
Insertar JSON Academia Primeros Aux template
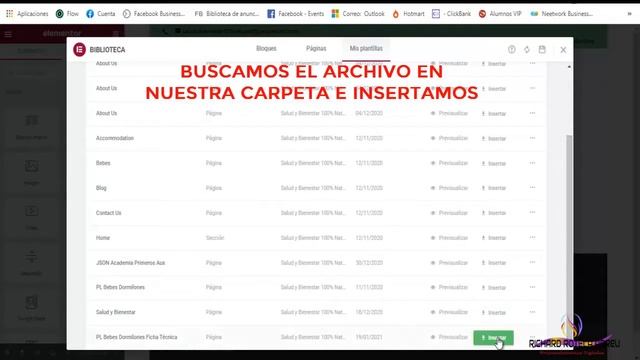[x=494, y=263]
